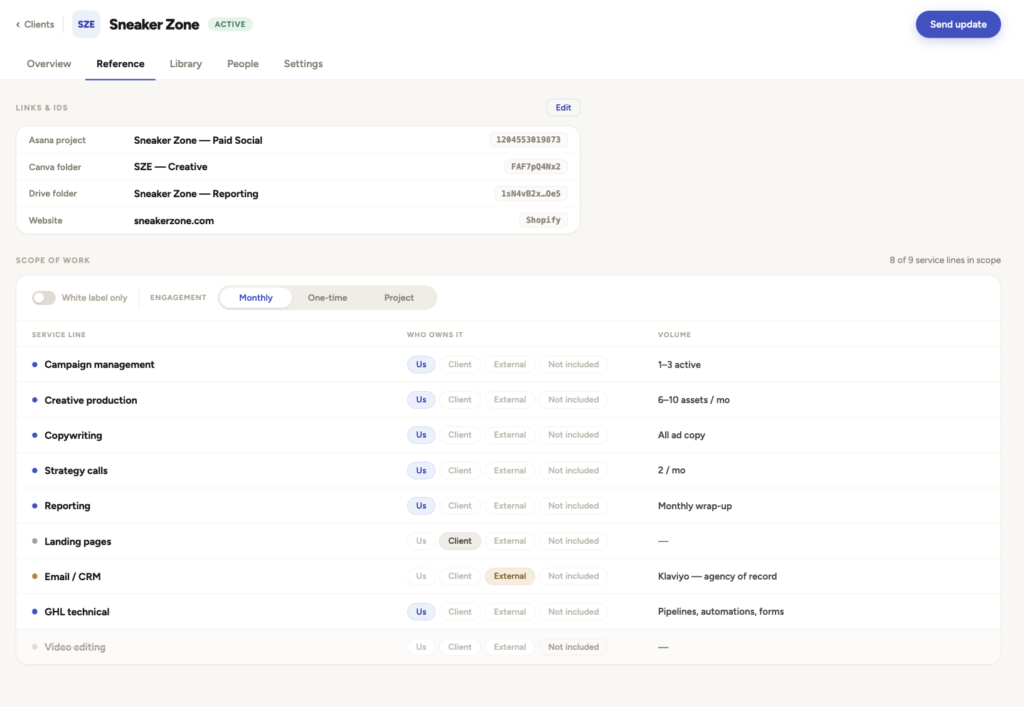Image resolution: width=1024 pixels, height=707 pixels.
Task: Select Monthly engagement type
Action: coord(255,298)
